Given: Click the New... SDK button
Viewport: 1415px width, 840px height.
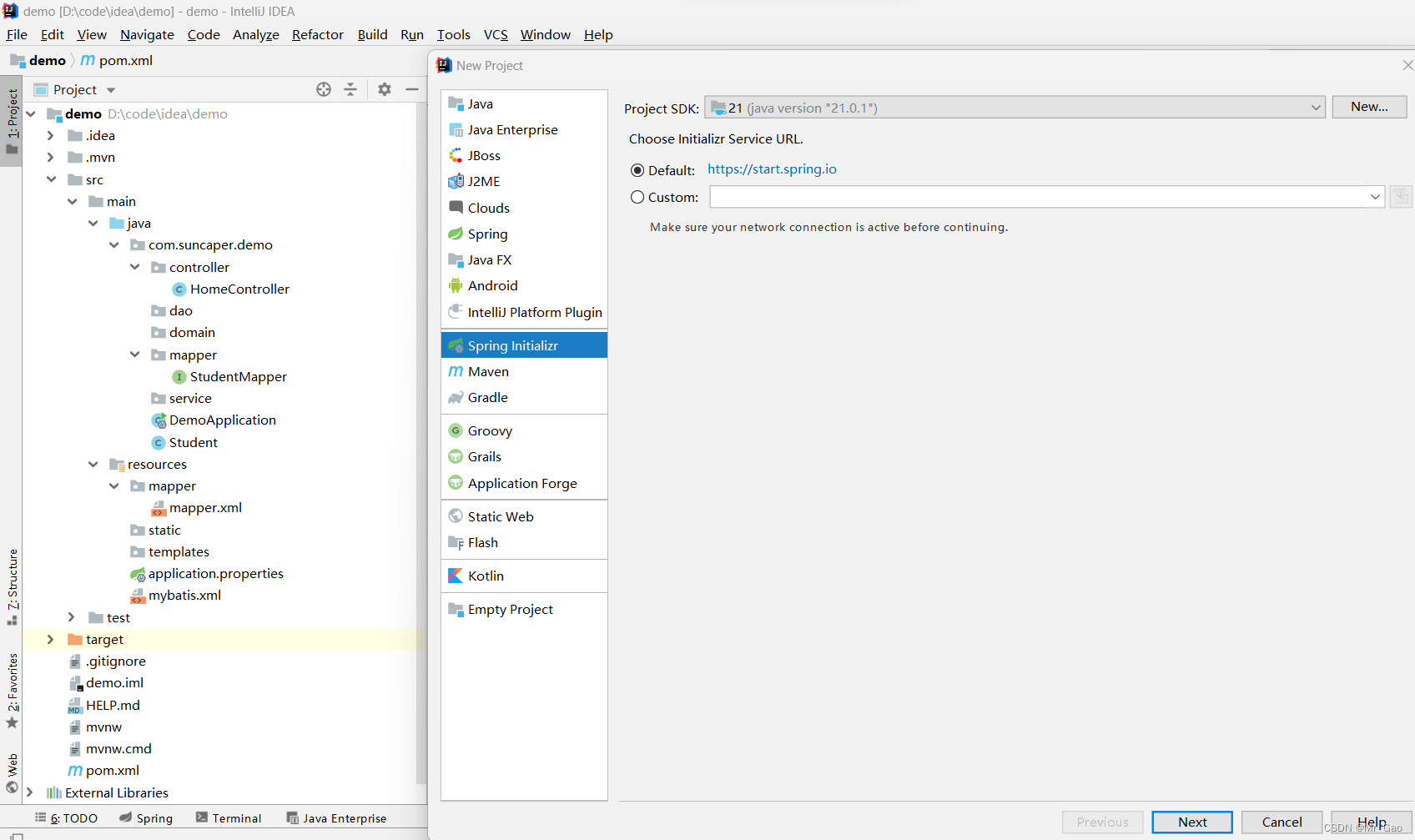Looking at the screenshot, I should click(x=1369, y=107).
